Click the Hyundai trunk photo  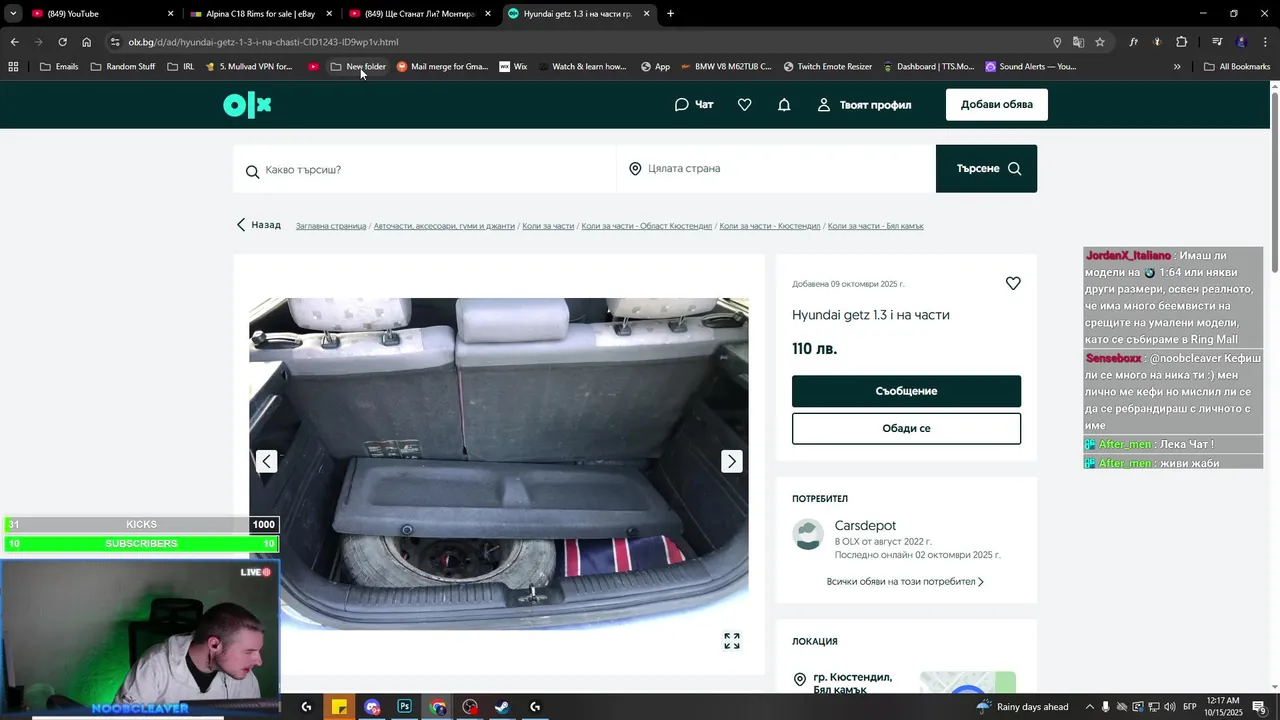pos(499,463)
